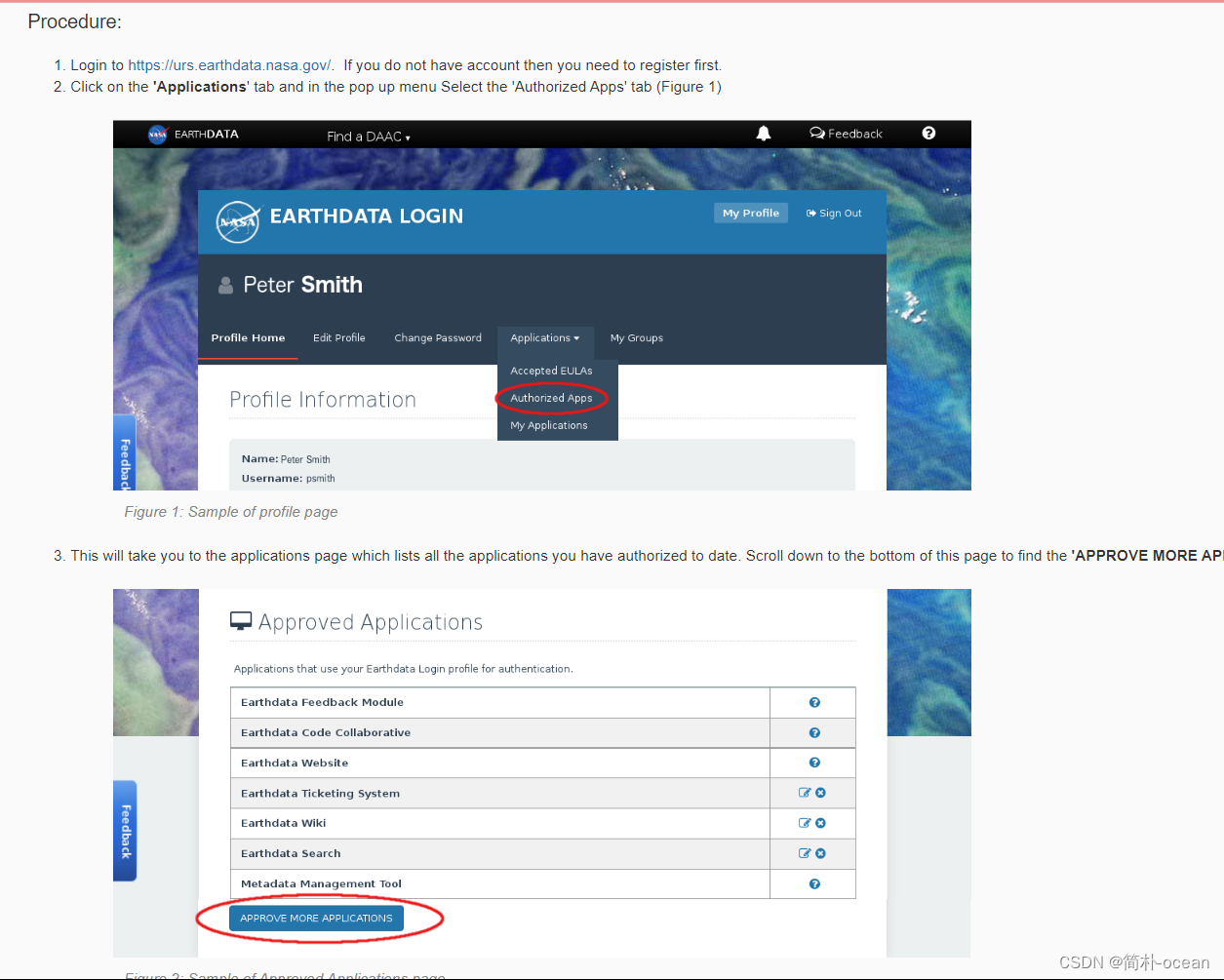Click the edit icon for Earthdata Search
The height and width of the screenshot is (980, 1224).
[805, 853]
